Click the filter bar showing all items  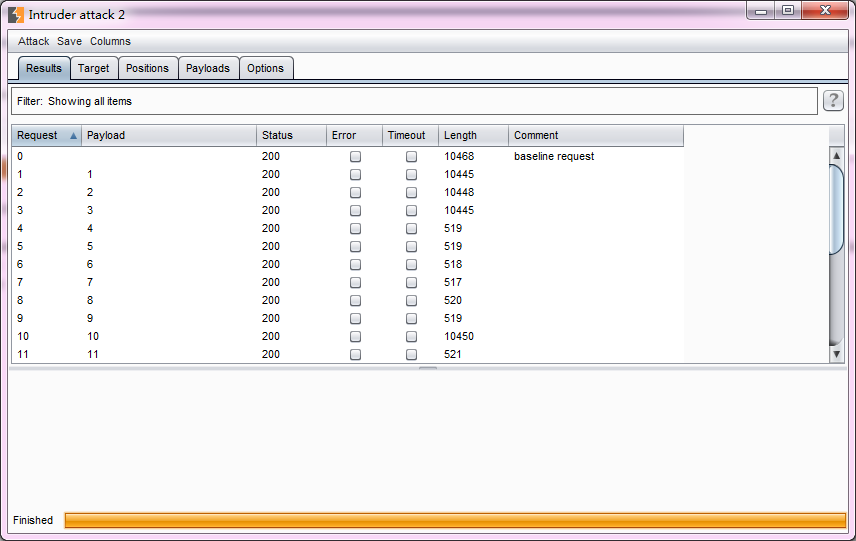coord(414,101)
